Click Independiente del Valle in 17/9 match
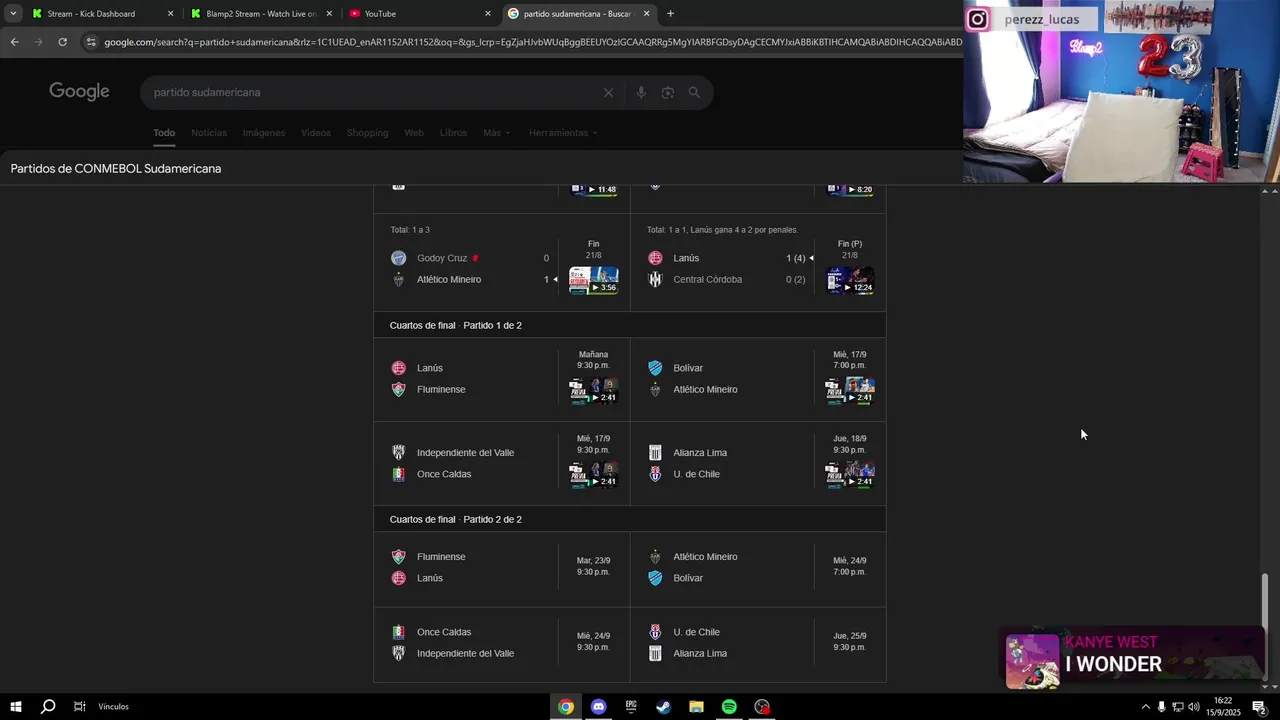The height and width of the screenshot is (720, 1280). [465, 453]
